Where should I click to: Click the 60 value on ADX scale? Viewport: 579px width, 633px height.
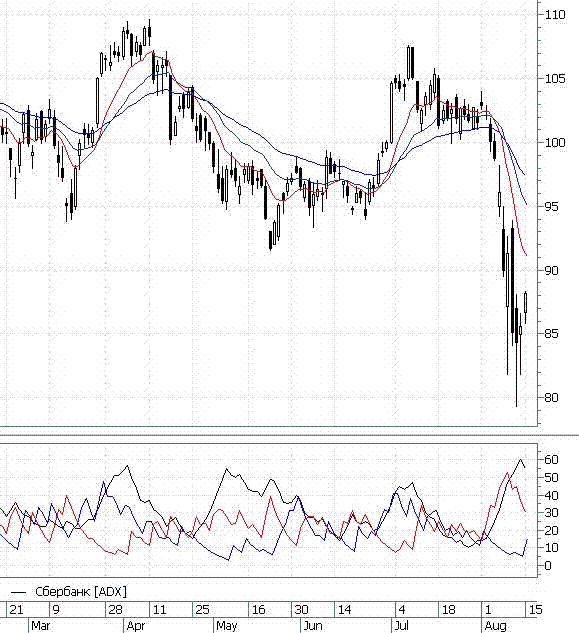tap(551, 459)
